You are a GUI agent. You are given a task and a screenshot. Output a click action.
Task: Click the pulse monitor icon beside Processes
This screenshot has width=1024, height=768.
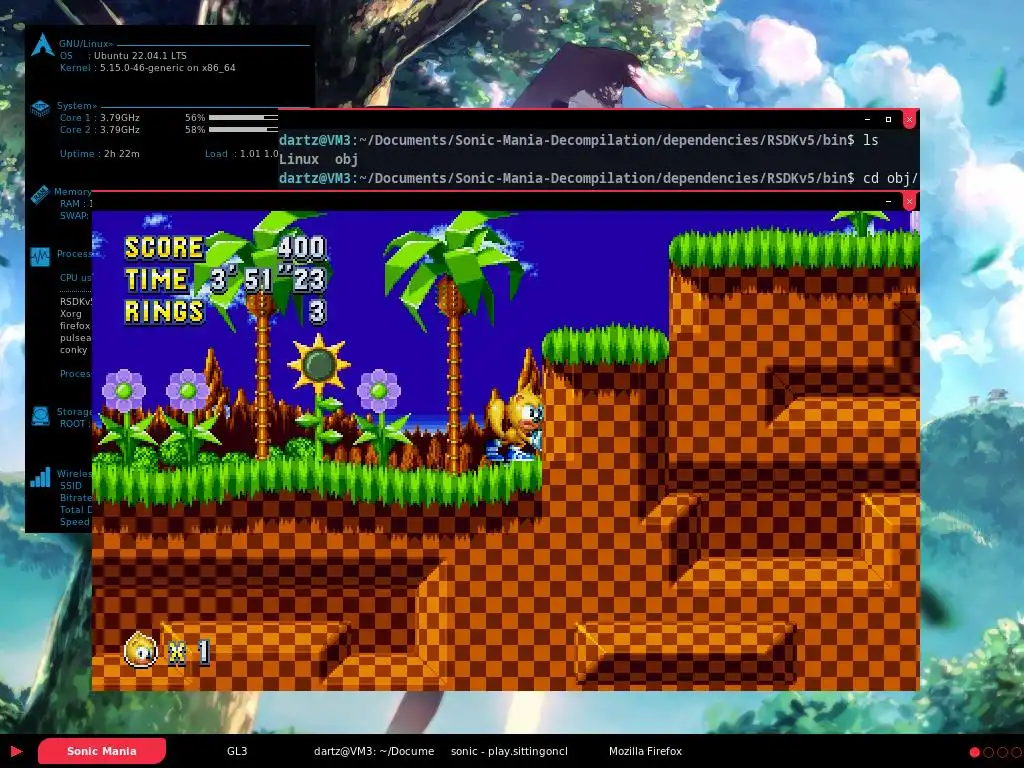[x=40, y=257]
